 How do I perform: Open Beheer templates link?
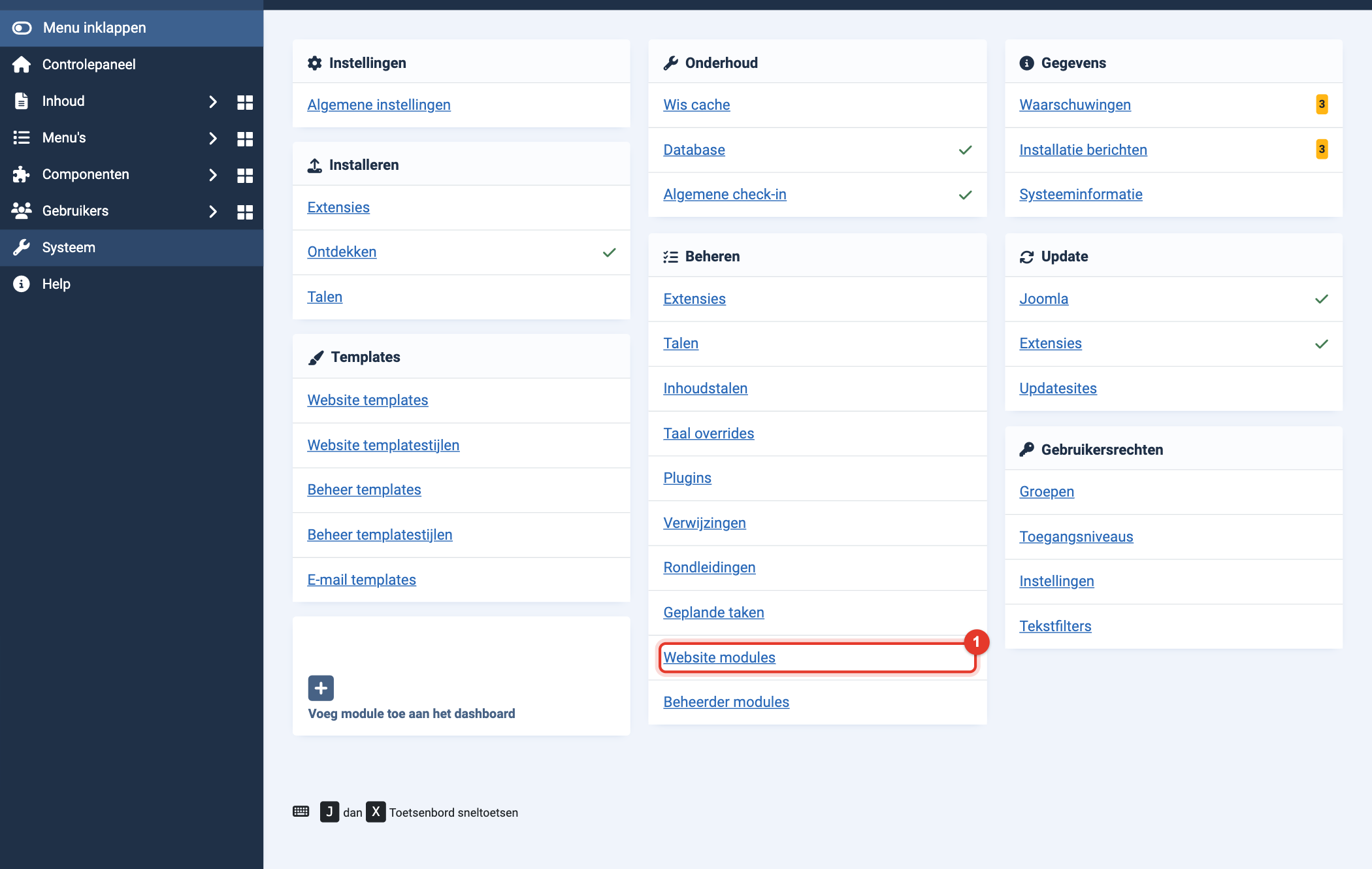click(364, 489)
